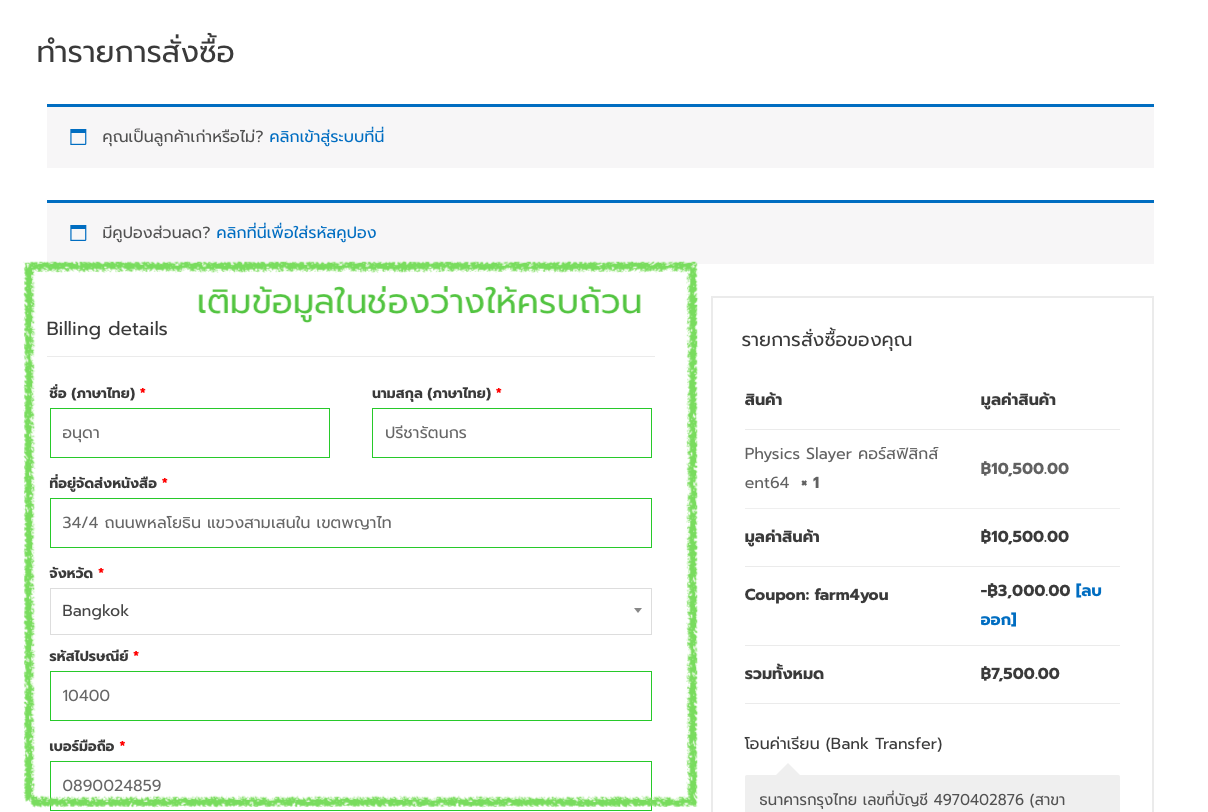Focus the mobile number field 0890024859

click(350, 785)
